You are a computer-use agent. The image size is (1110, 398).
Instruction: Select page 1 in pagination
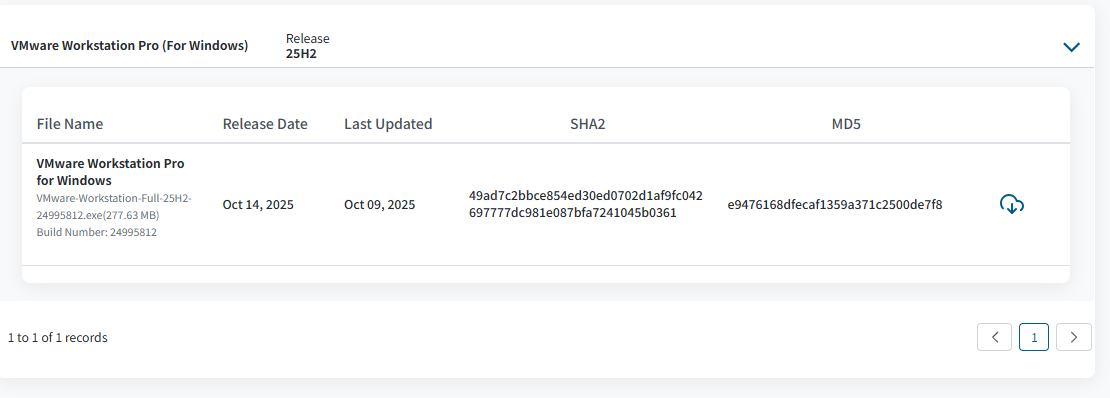1034,337
